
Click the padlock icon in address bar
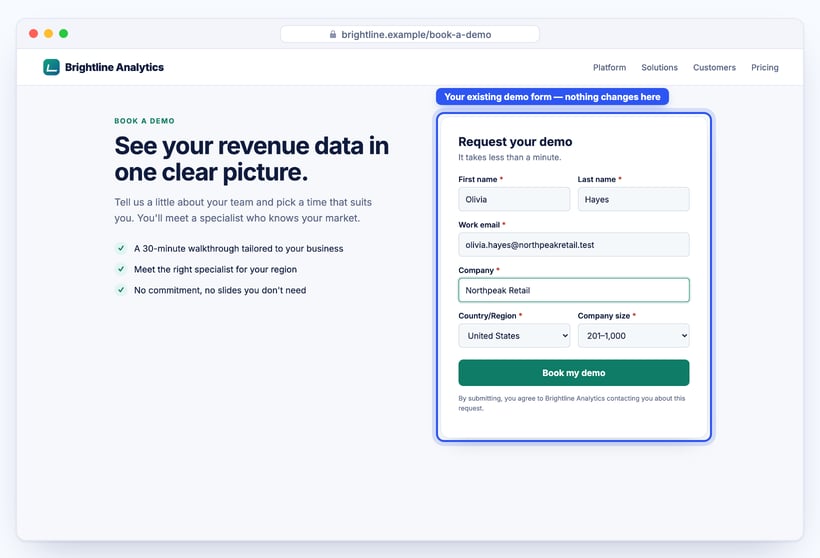coord(333,35)
